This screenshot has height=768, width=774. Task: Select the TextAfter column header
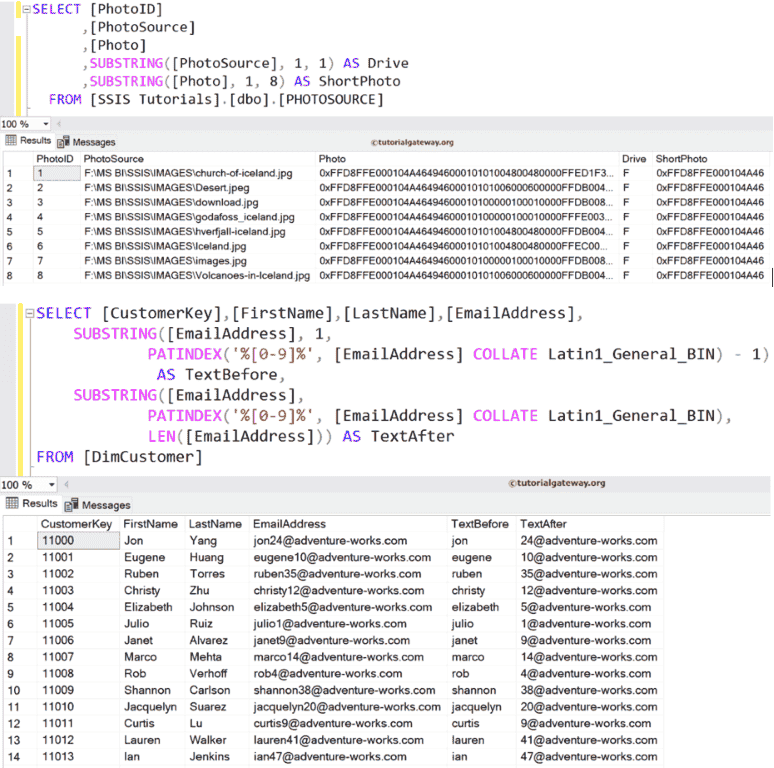pyautogui.click(x=589, y=524)
